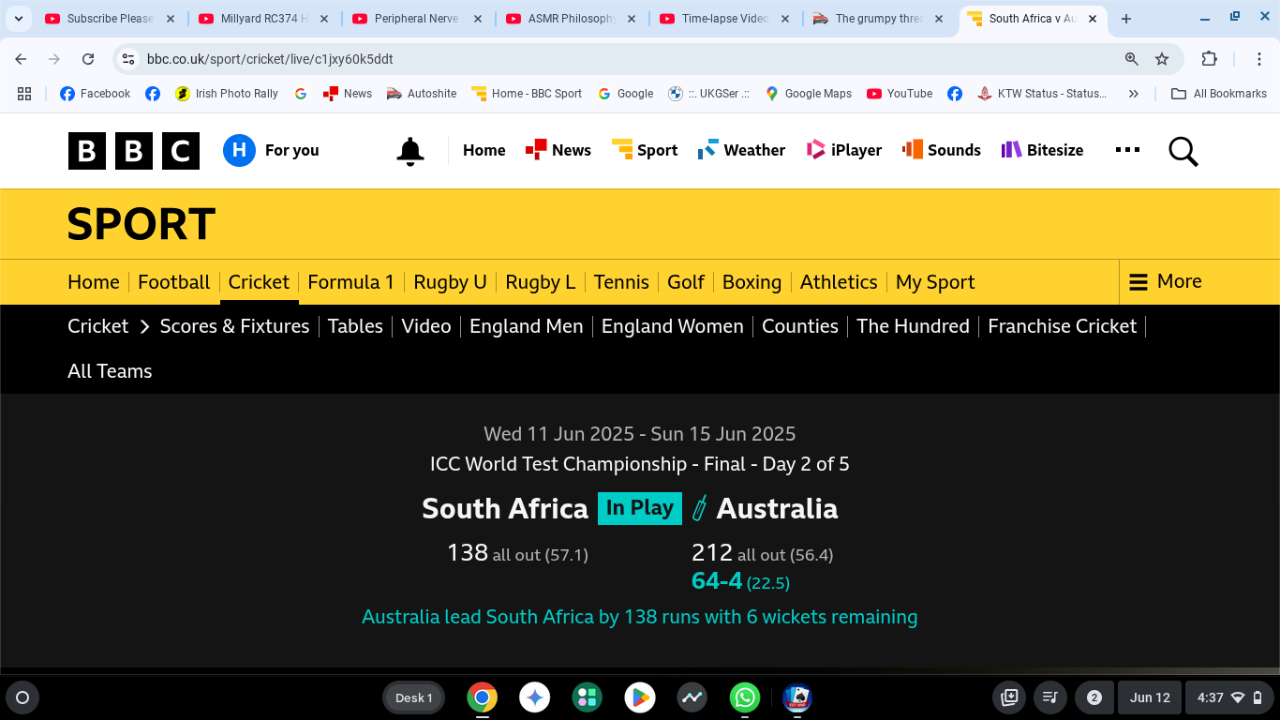
Task: Open the green grid app in shelf
Action: coord(587,697)
